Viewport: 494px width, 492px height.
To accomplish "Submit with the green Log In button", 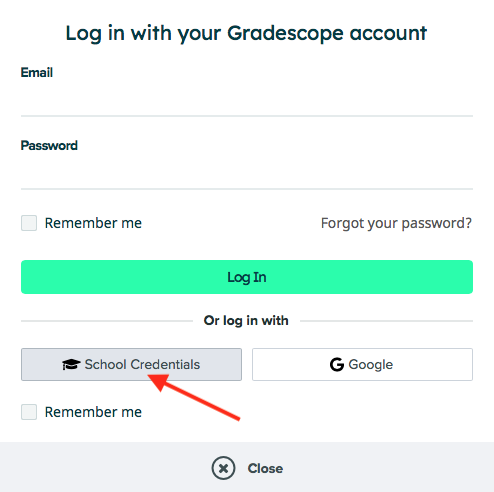I will (x=247, y=277).
